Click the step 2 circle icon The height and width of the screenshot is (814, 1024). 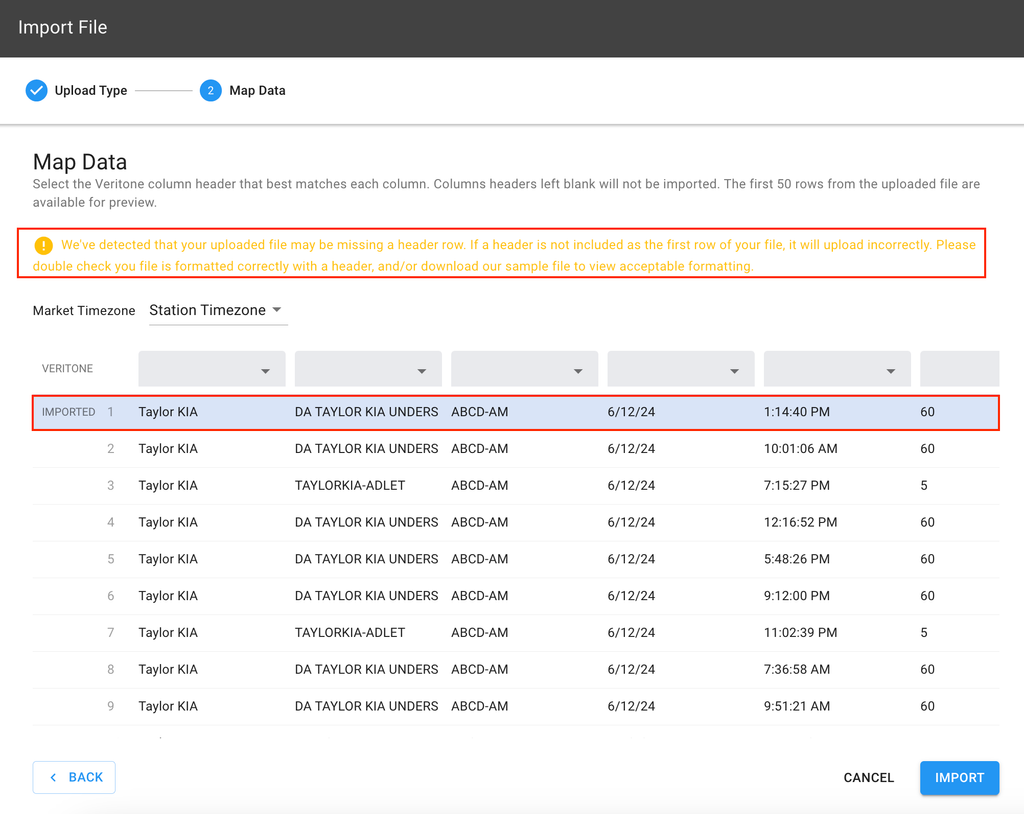(210, 90)
